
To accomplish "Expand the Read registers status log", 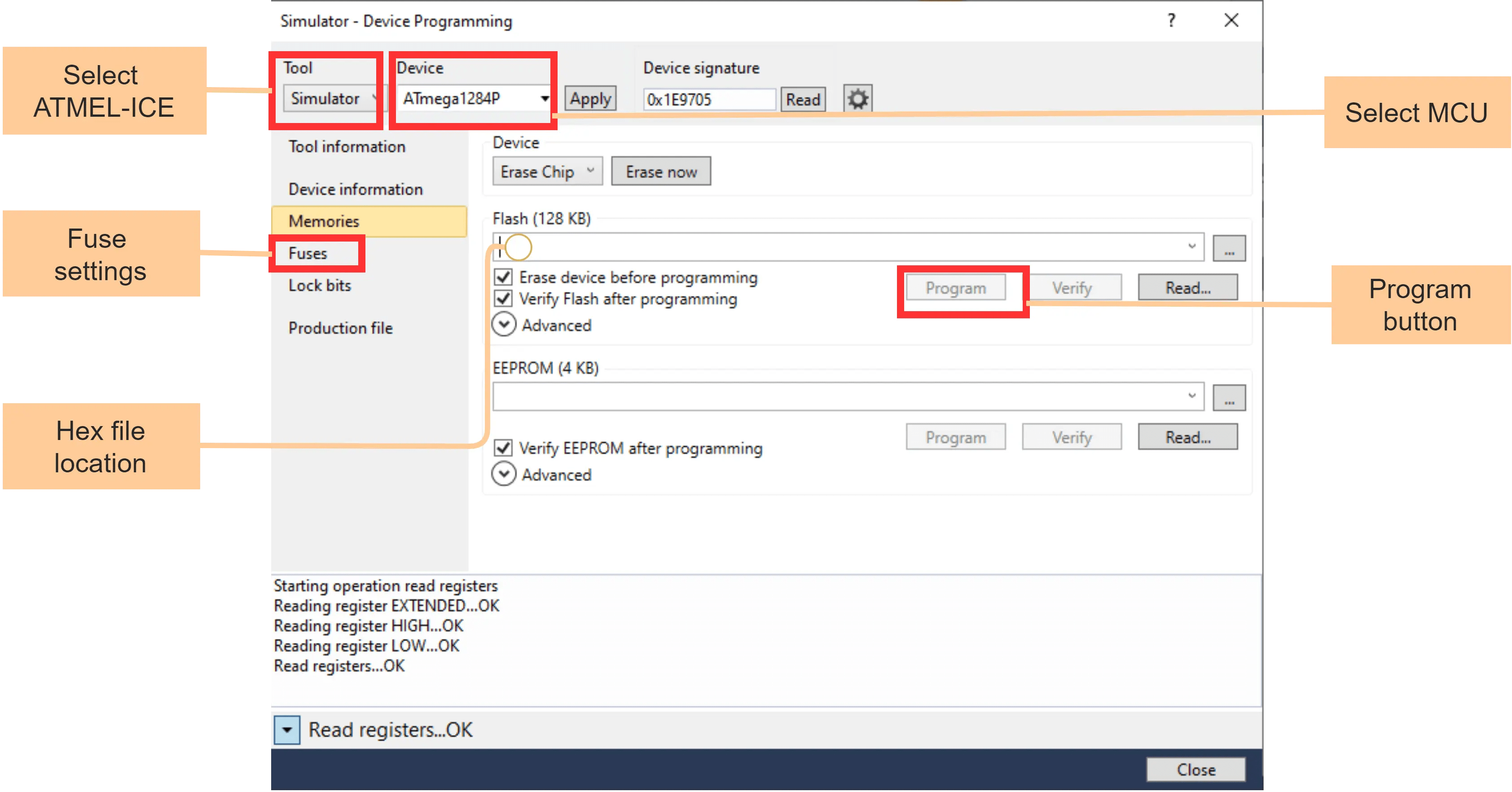I will pyautogui.click(x=287, y=729).
